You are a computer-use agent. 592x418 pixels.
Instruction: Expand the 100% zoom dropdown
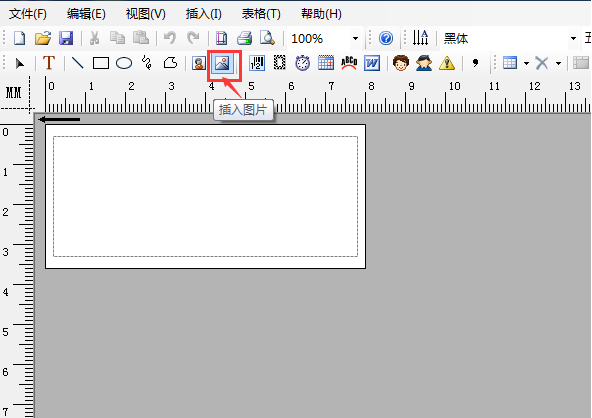pos(355,39)
